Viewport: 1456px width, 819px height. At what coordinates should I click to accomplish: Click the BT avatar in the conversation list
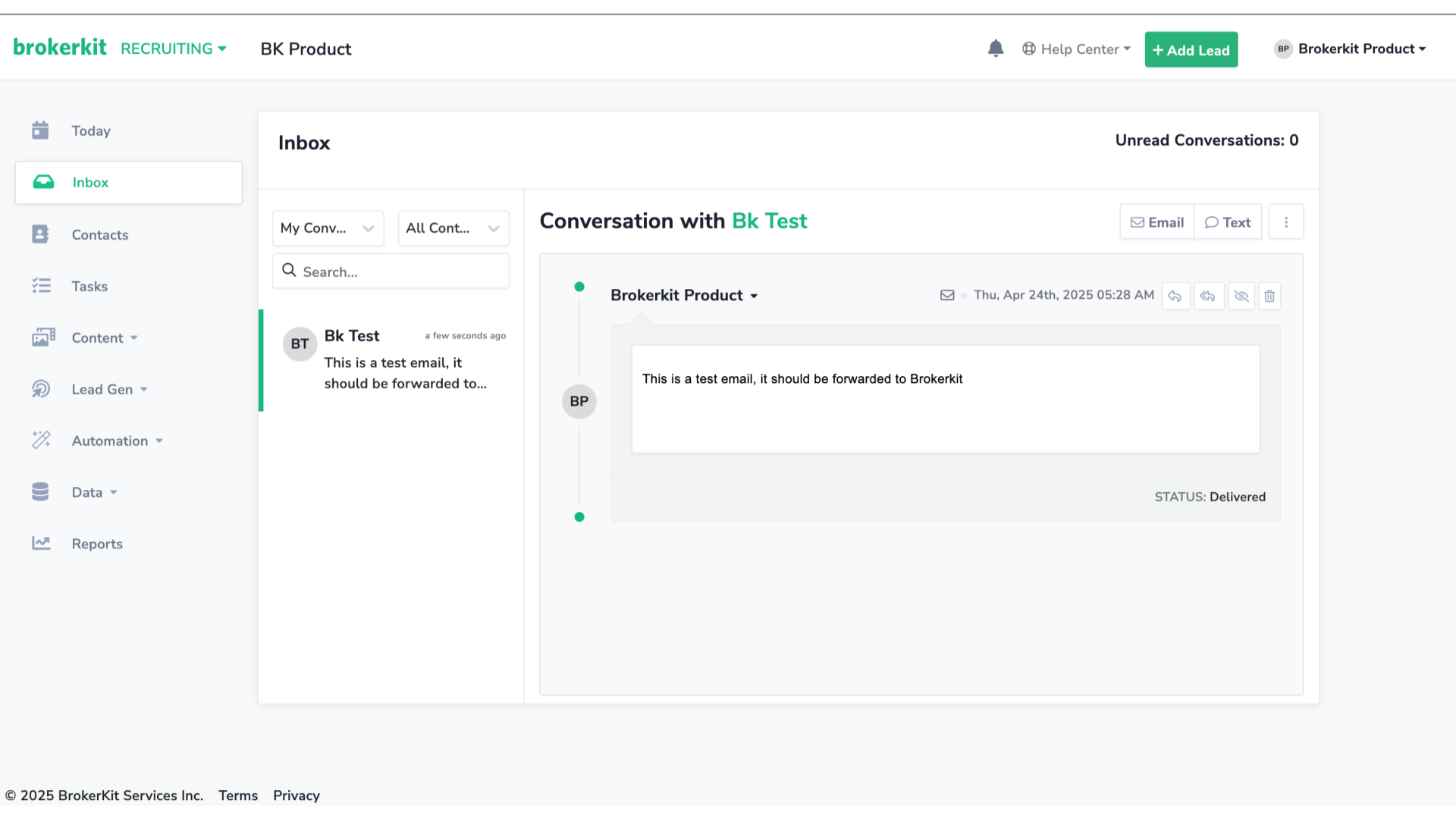[300, 344]
